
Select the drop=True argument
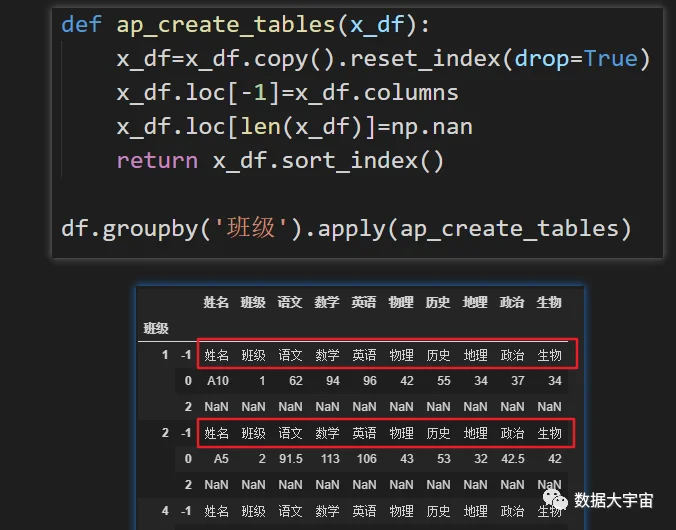tap(576, 58)
